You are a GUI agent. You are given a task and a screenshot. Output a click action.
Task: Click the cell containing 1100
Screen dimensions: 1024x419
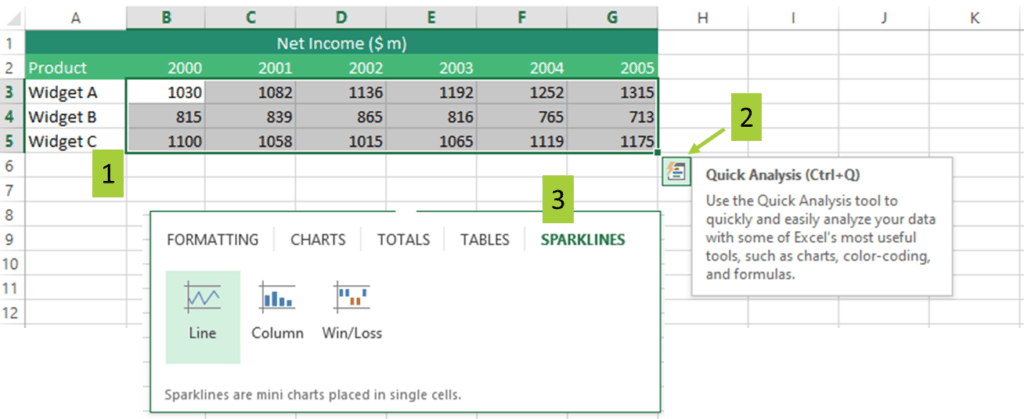167,141
